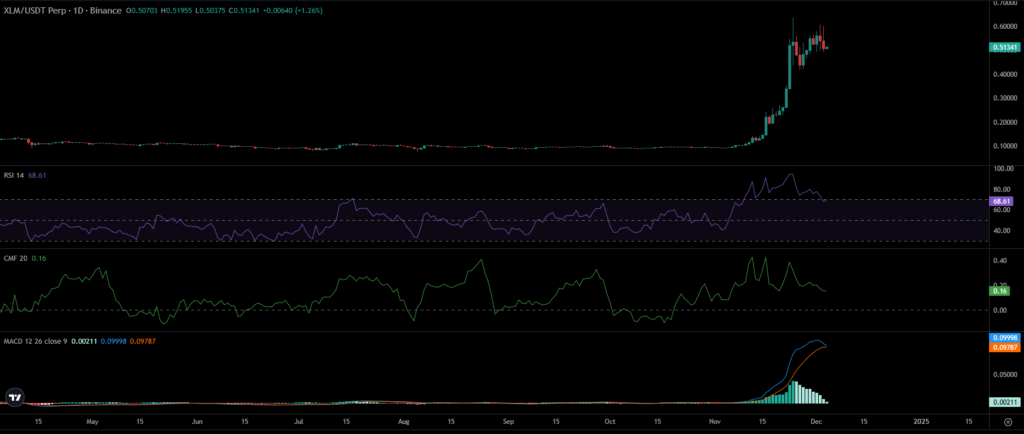This screenshot has height=434, width=1024.
Task: Click the CMF 0.00 scale label
Action: point(1002,310)
